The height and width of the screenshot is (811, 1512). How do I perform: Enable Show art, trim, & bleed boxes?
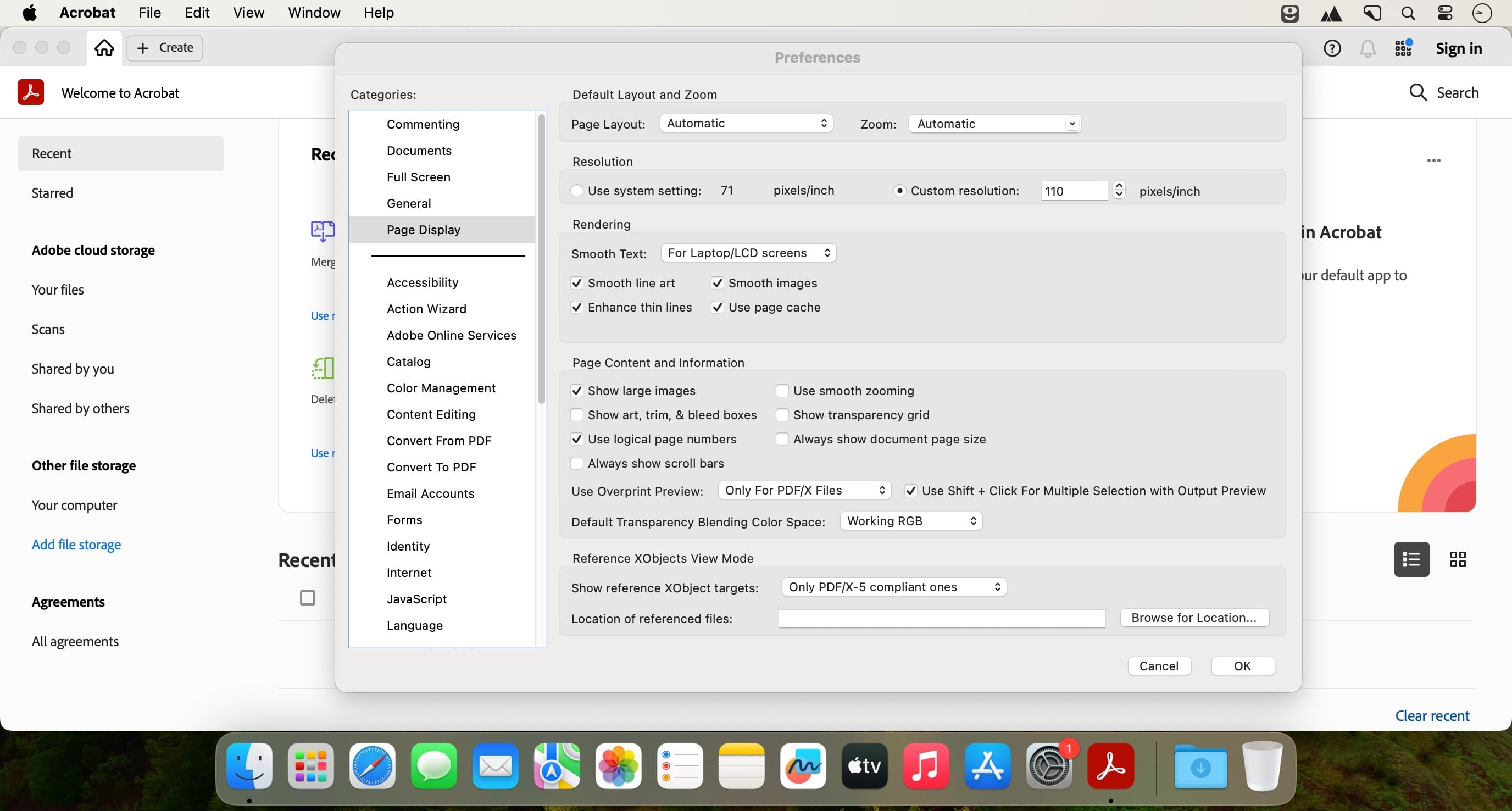(577, 414)
